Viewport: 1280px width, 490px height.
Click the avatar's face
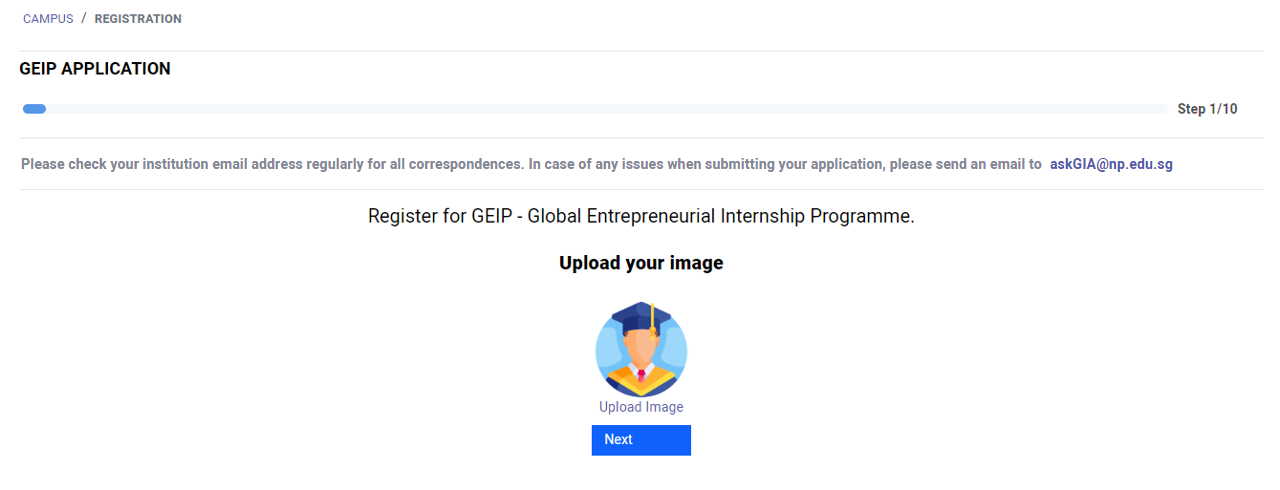[641, 349]
